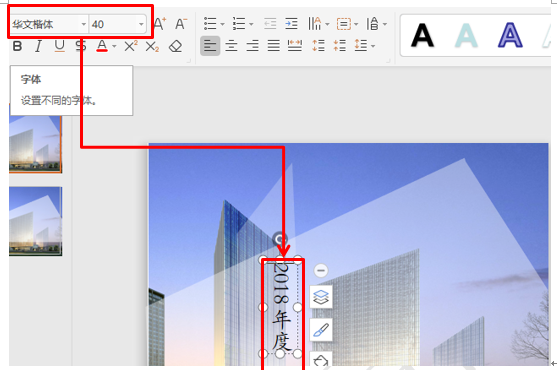Screen dimensions: 557x370
Task: Toggle underline formatting
Action: (x=59, y=46)
